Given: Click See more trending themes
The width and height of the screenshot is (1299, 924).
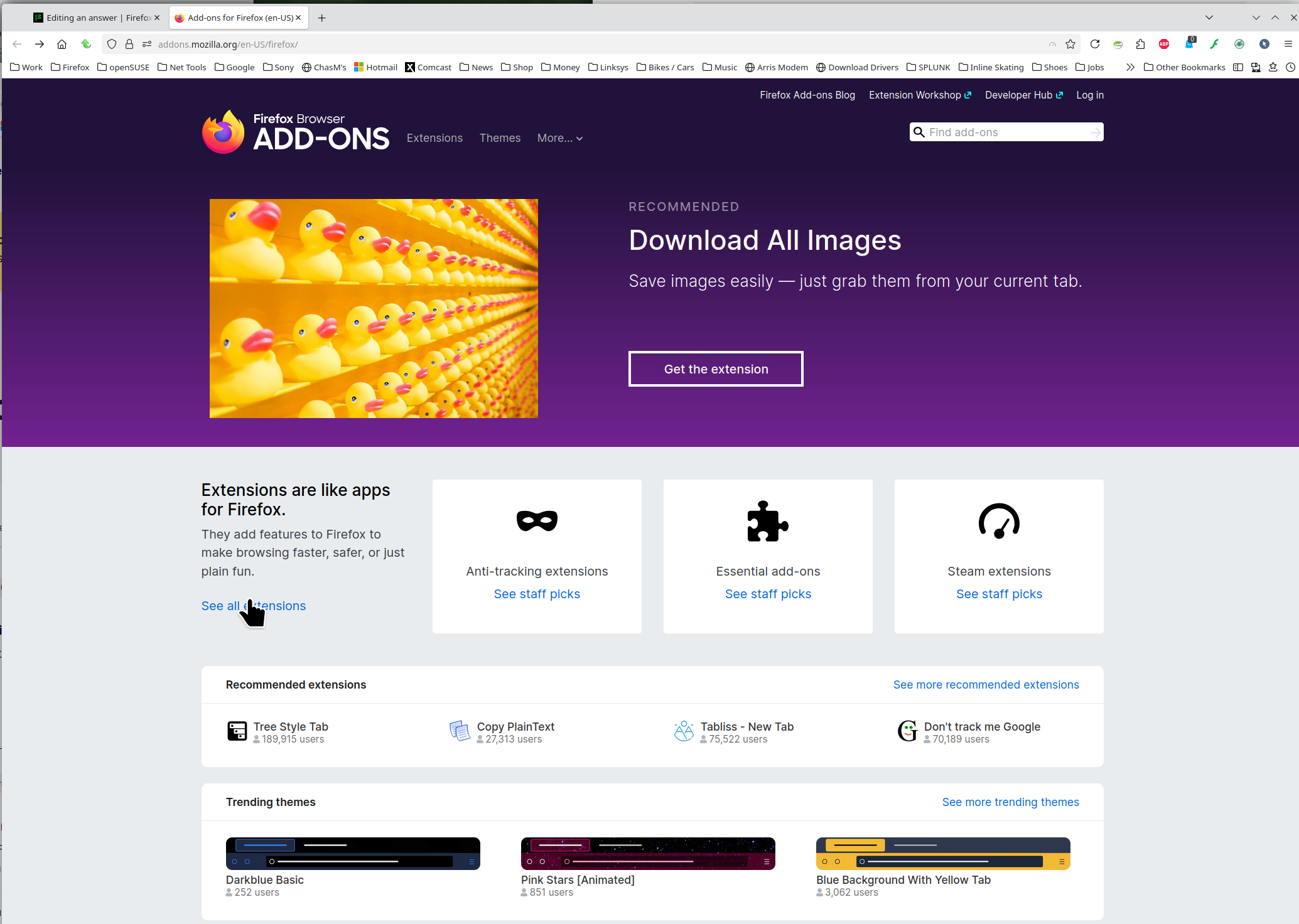Looking at the screenshot, I should (x=1010, y=802).
